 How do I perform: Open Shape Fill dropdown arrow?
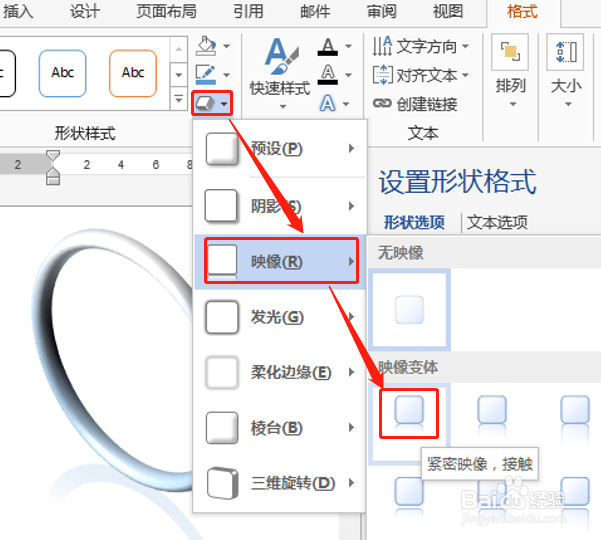coord(227,46)
